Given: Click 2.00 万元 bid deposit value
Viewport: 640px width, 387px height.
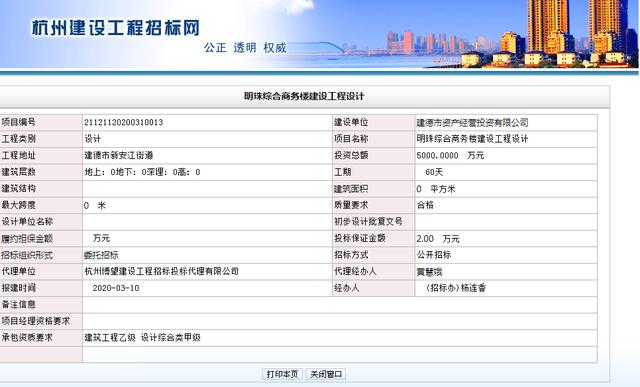Looking at the screenshot, I should tap(438, 239).
